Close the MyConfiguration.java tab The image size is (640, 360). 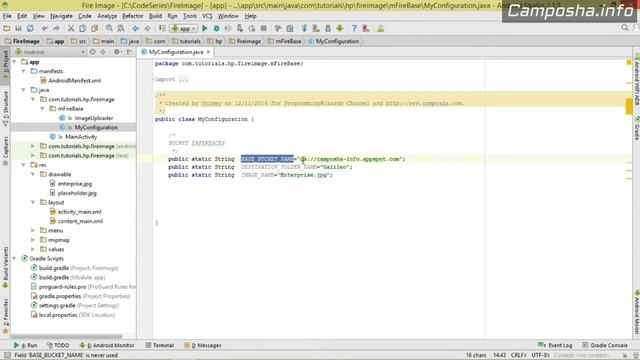[208, 52]
